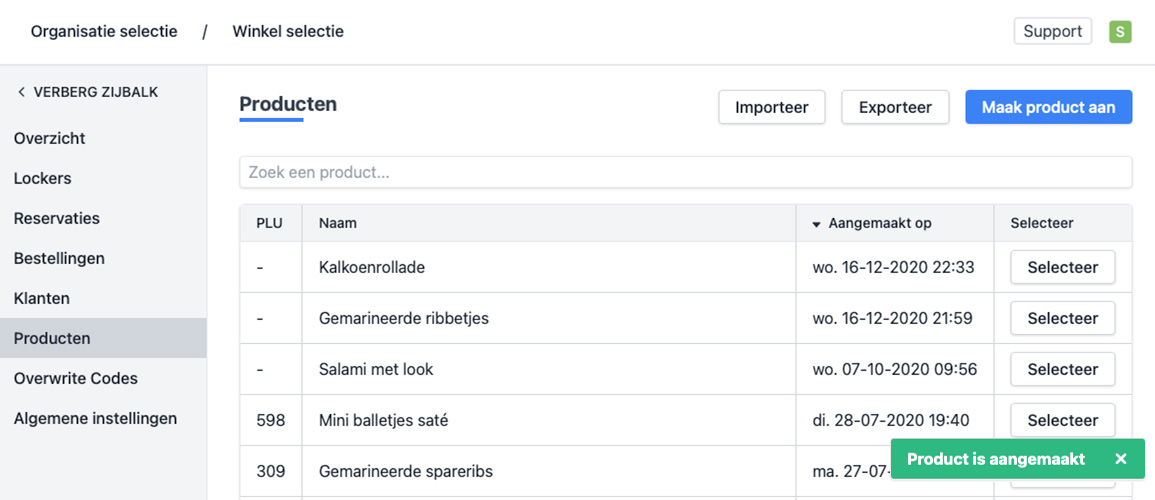Dismiss the 'Product is aangemaakt' notification

click(x=1121, y=459)
